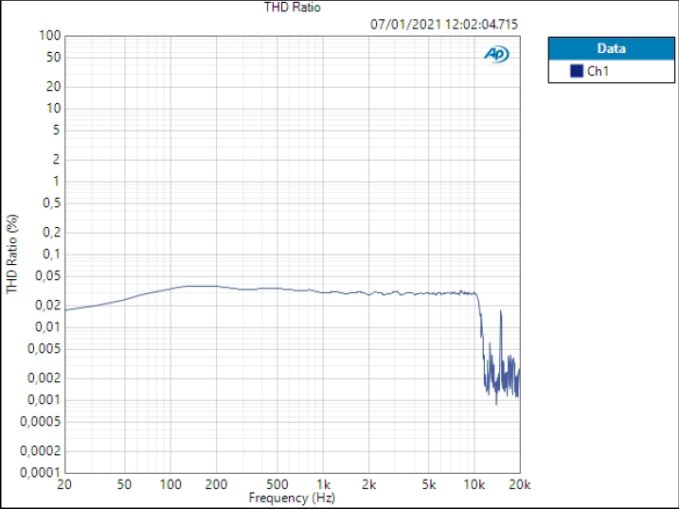Click the 5k tick label on frequency axis
This screenshot has height=509, width=679.
click(429, 484)
